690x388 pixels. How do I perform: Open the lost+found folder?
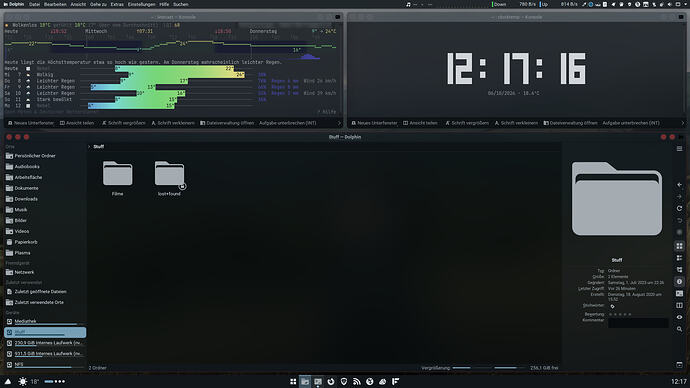pos(169,178)
